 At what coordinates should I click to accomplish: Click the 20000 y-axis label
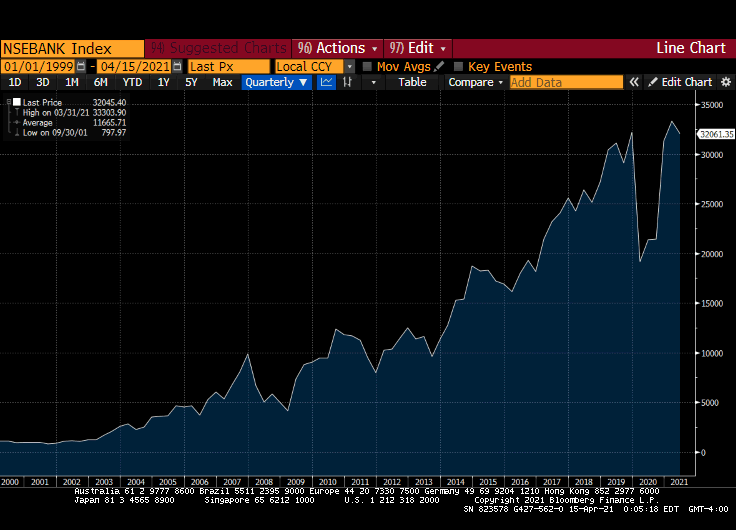point(712,254)
